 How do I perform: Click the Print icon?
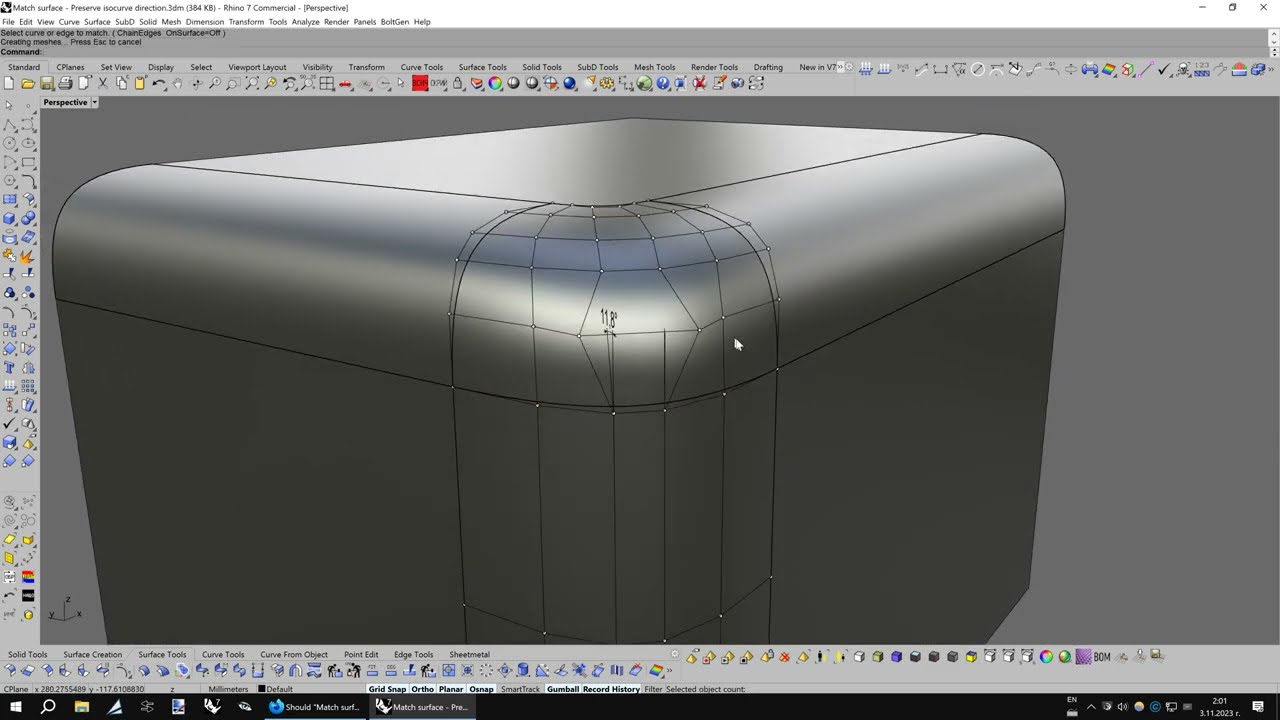pos(65,84)
